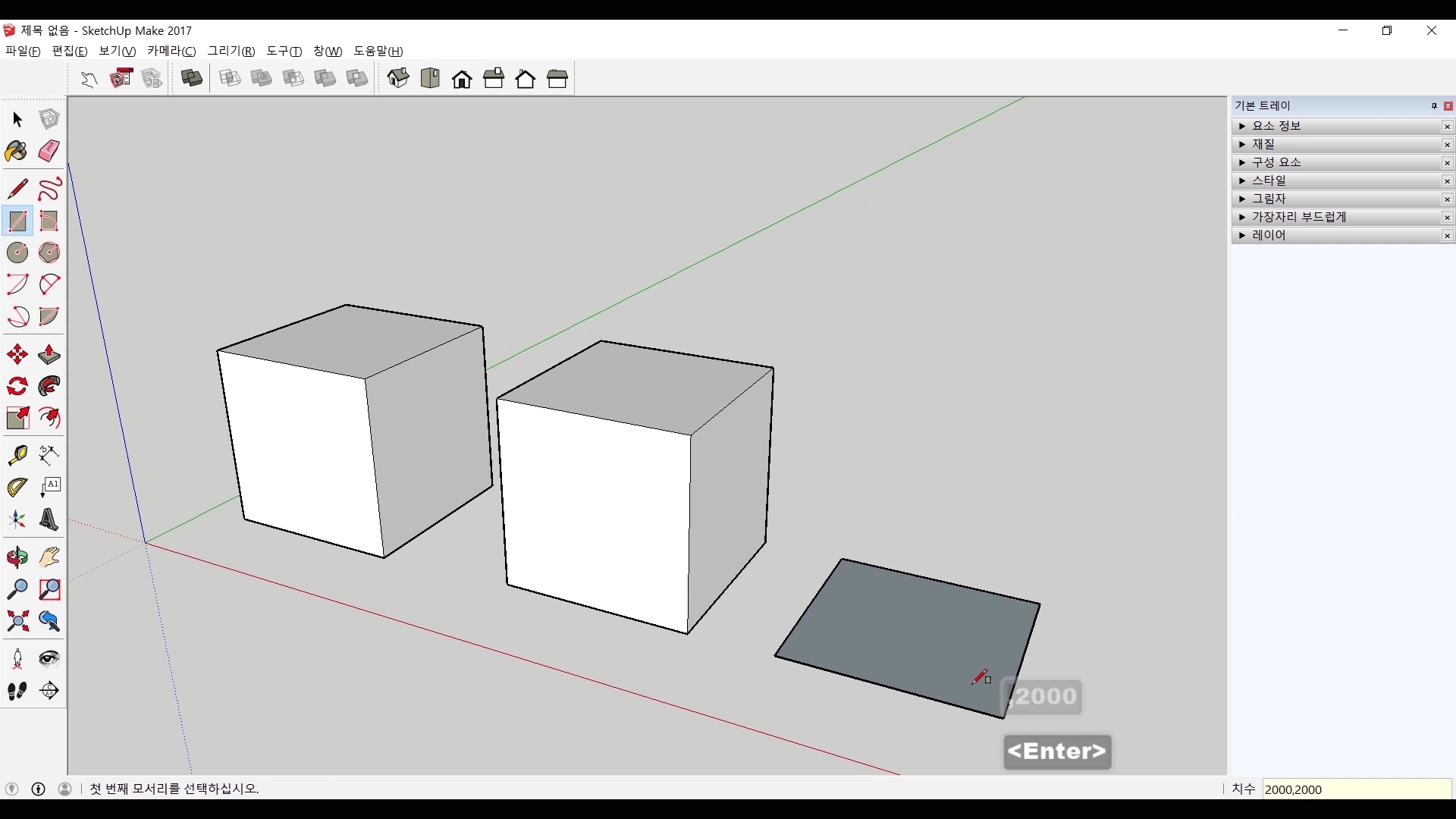Open the 그리기(R) menu

[x=231, y=51]
